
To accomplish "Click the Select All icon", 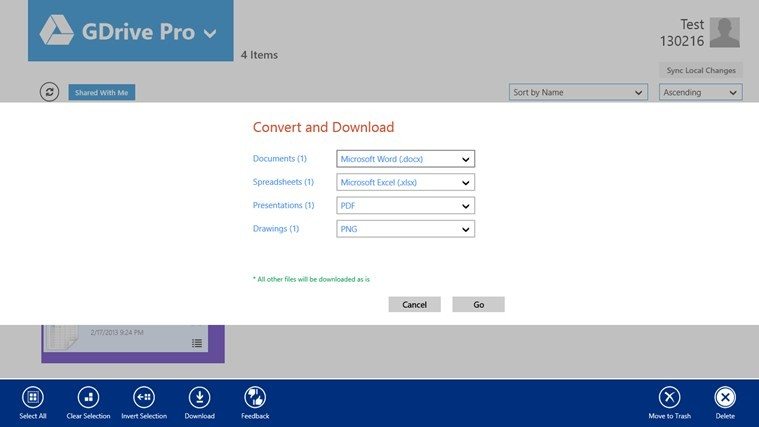I will 33,397.
